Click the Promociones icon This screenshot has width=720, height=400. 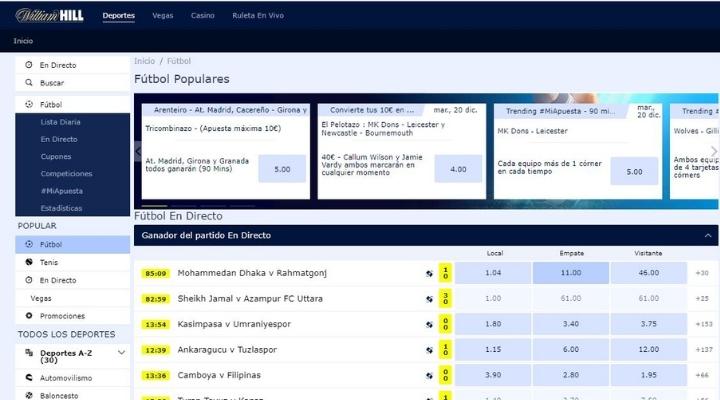(28, 316)
